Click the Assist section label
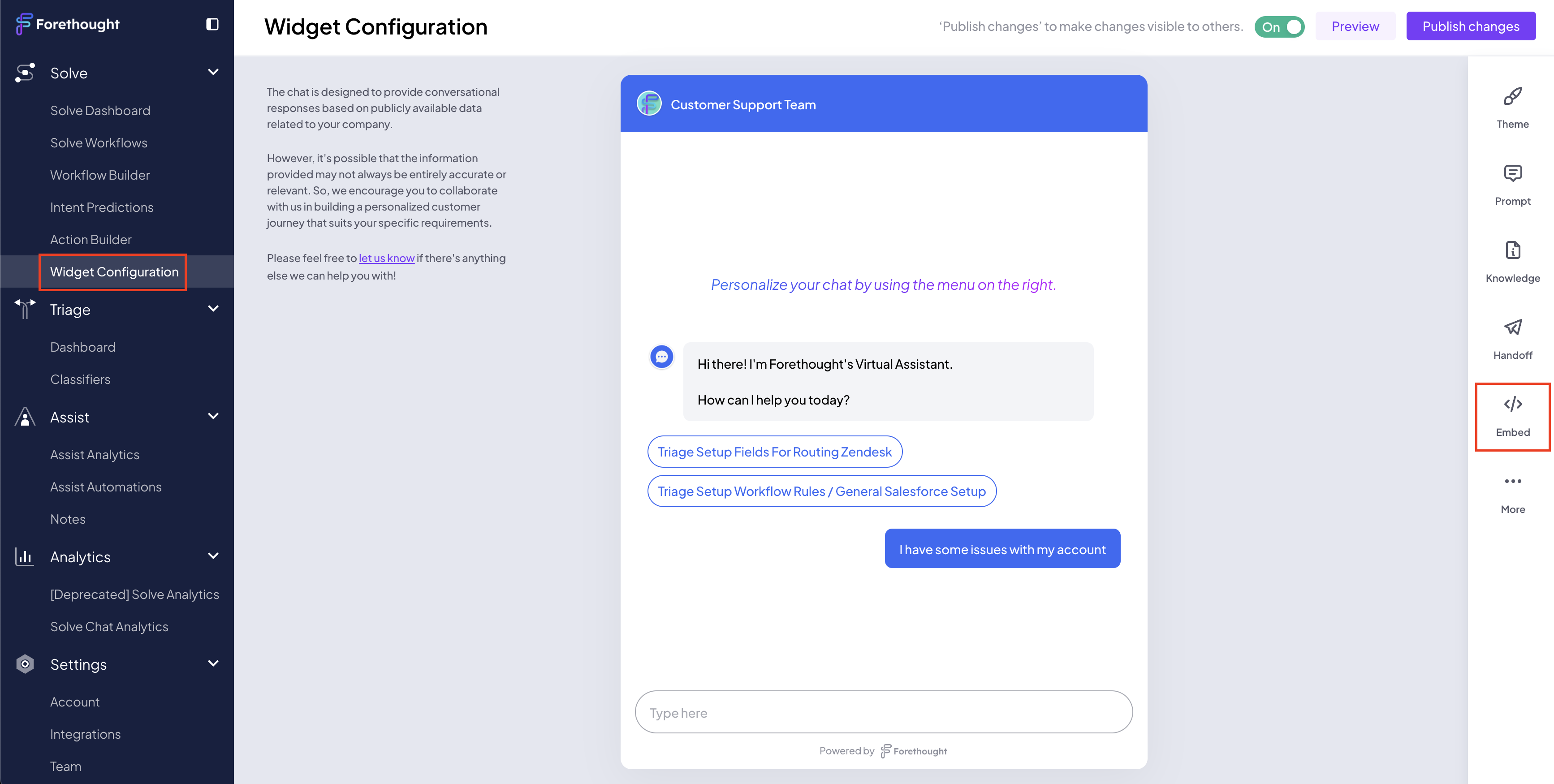Viewport: 1554px width, 784px height. (69, 418)
